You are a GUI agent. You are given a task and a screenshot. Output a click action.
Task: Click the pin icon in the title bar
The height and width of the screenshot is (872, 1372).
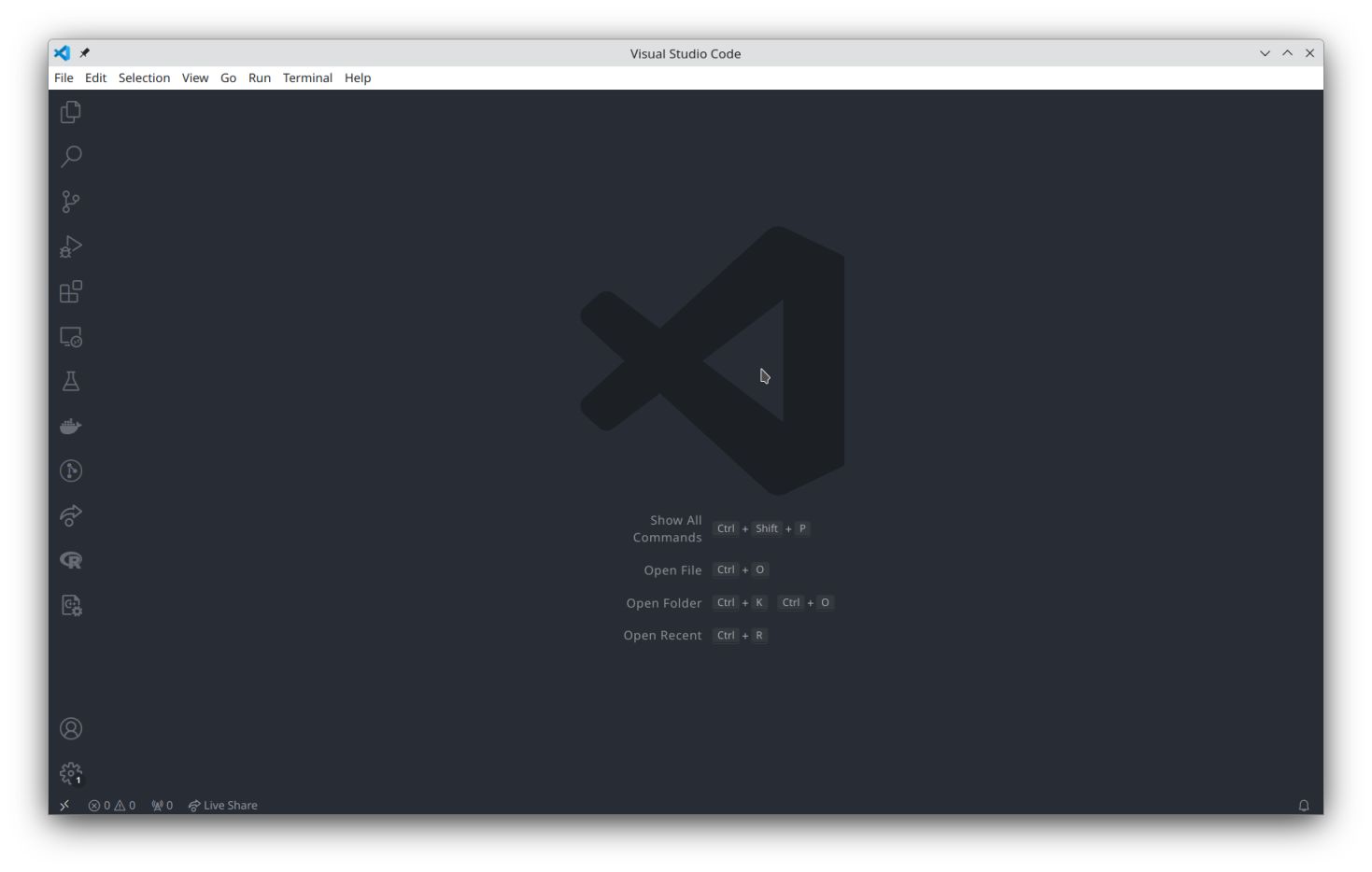pyautogui.click(x=84, y=53)
